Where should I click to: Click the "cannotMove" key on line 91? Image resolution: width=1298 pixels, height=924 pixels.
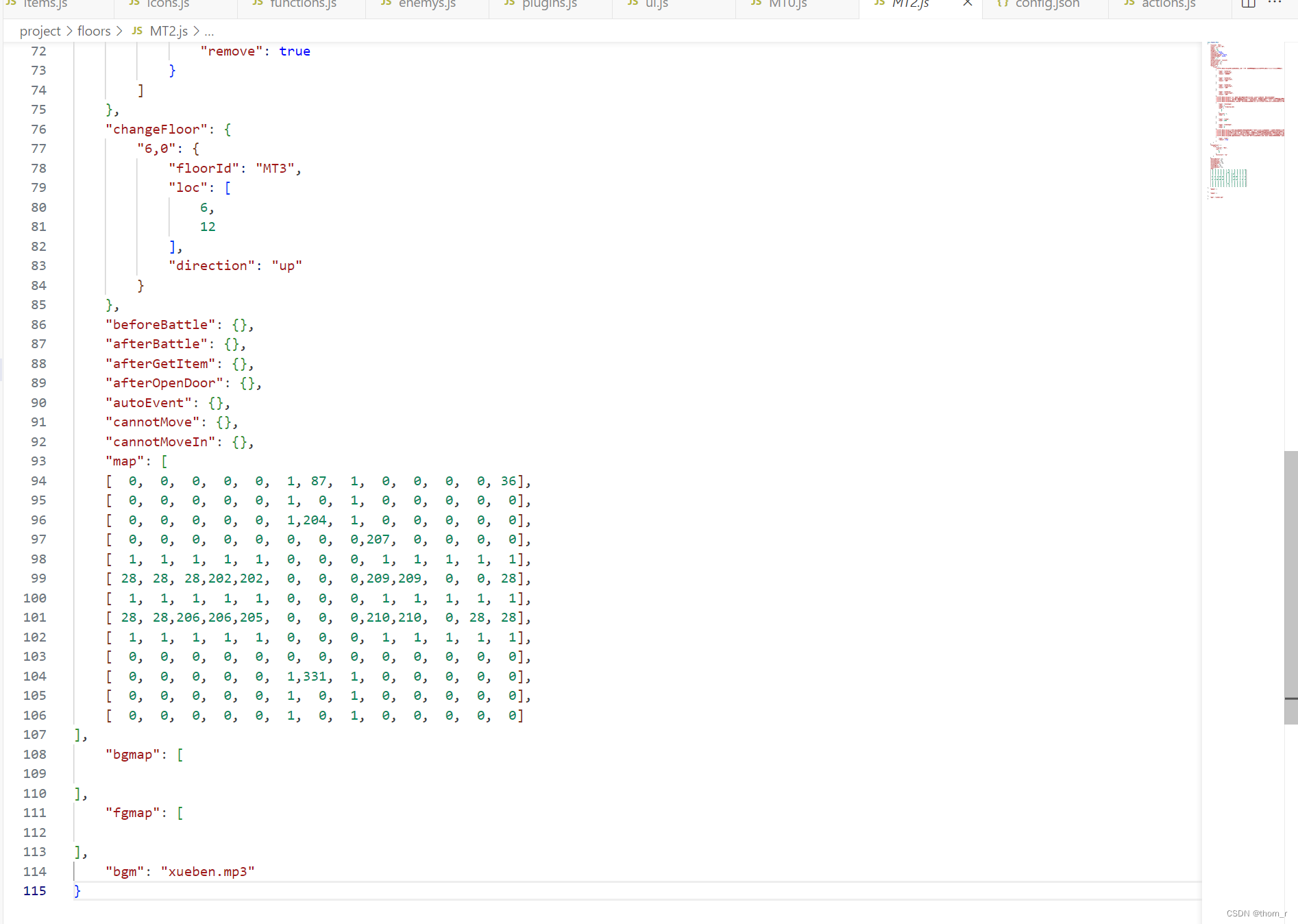152,422
